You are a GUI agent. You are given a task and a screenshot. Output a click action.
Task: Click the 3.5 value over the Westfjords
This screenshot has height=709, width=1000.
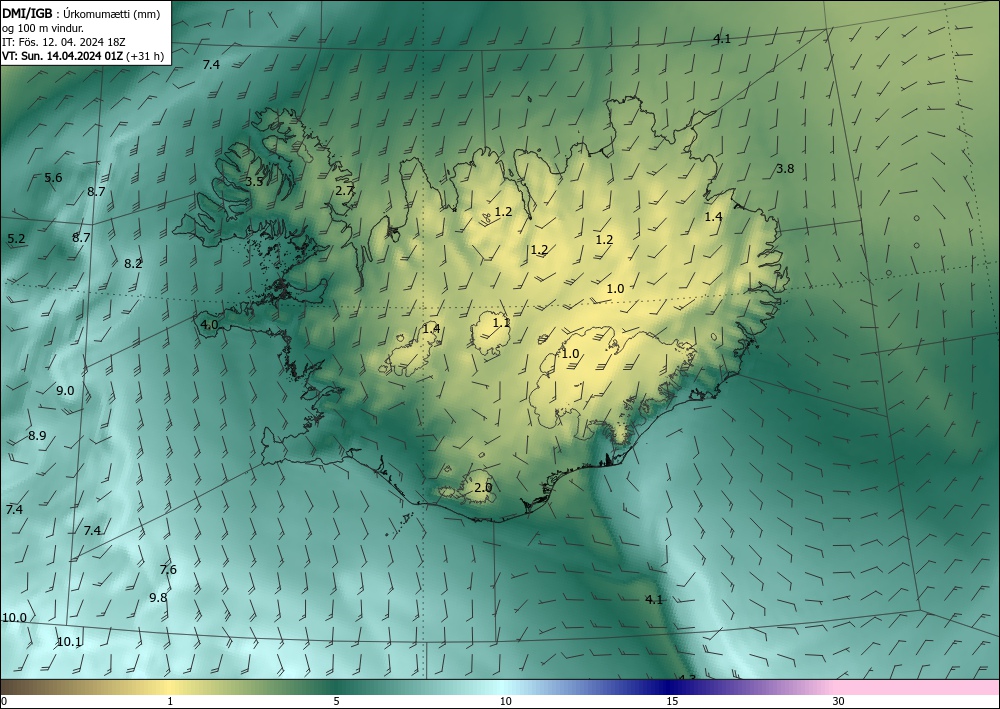254,182
